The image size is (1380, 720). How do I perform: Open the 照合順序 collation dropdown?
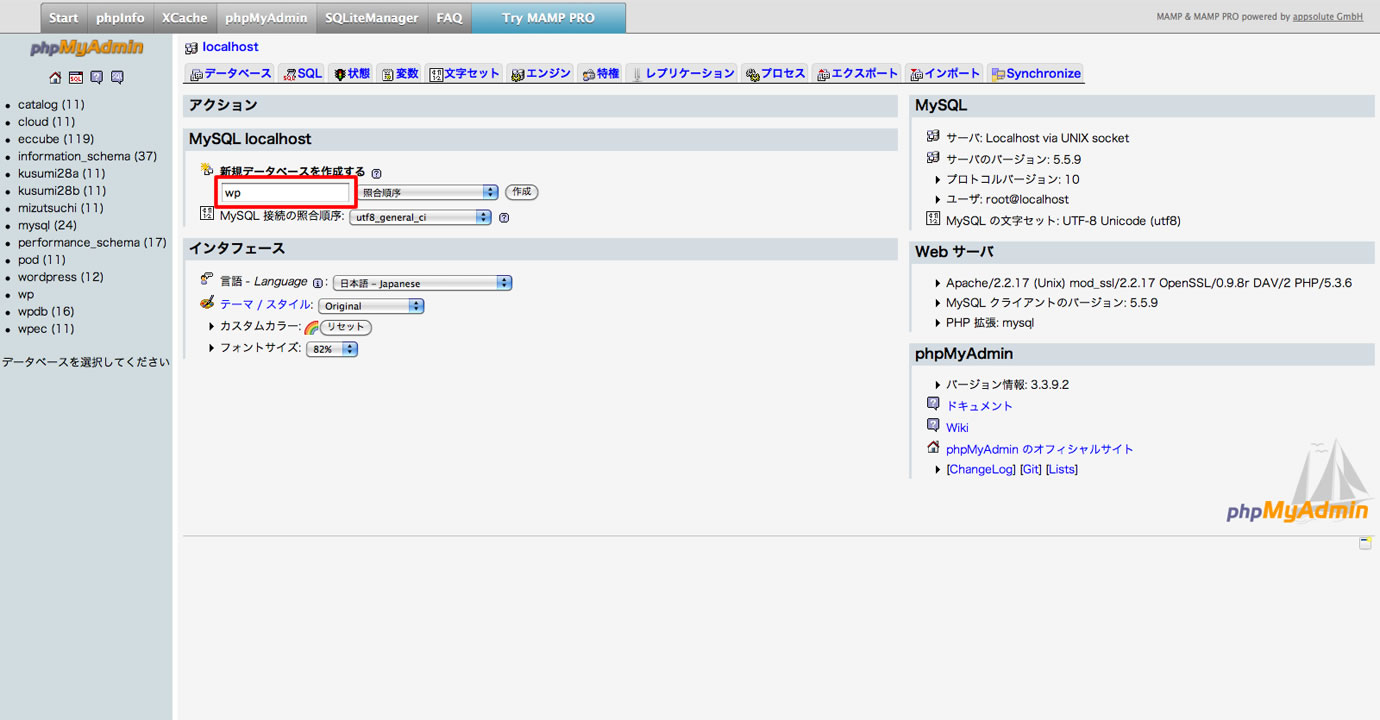point(428,192)
